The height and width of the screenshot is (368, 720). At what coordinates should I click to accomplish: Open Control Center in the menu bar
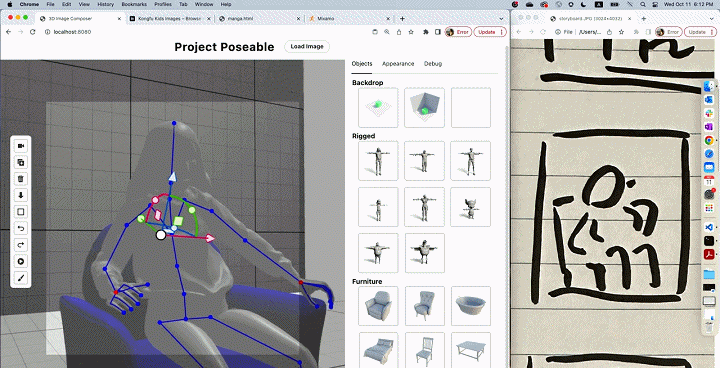point(655,4)
